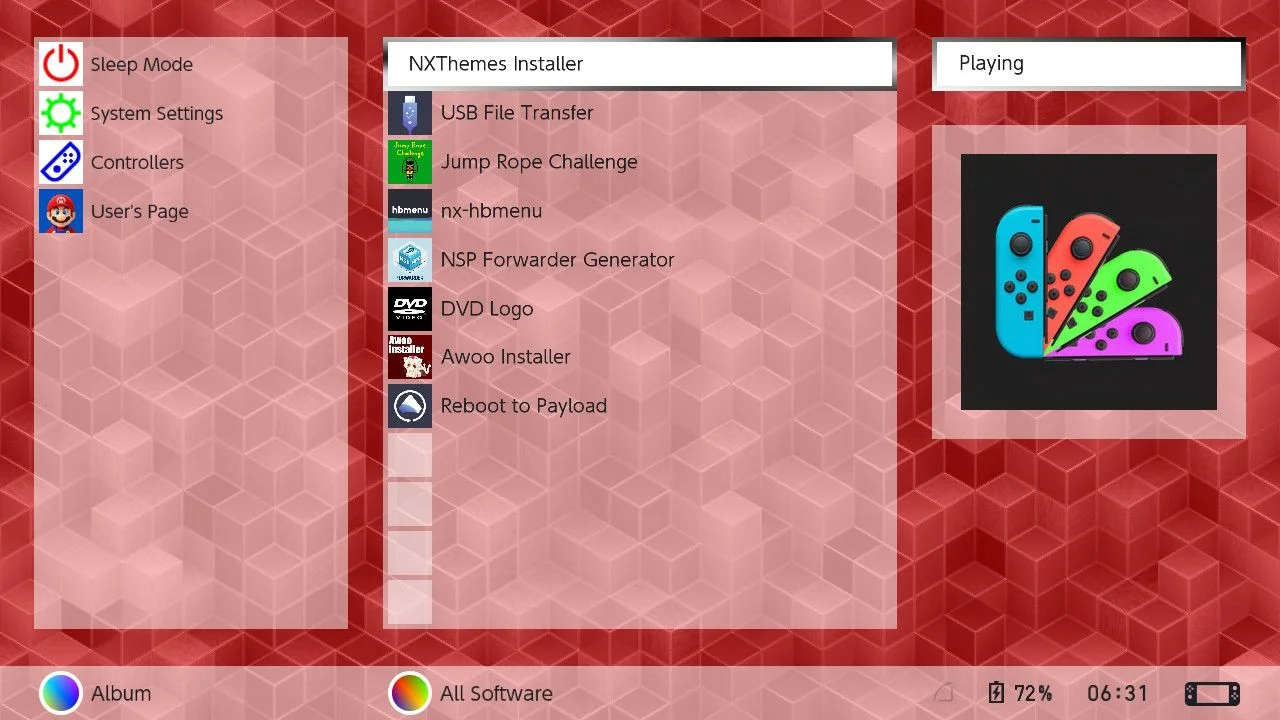Open All Software text button
The height and width of the screenshot is (720, 1280).
pos(497,693)
